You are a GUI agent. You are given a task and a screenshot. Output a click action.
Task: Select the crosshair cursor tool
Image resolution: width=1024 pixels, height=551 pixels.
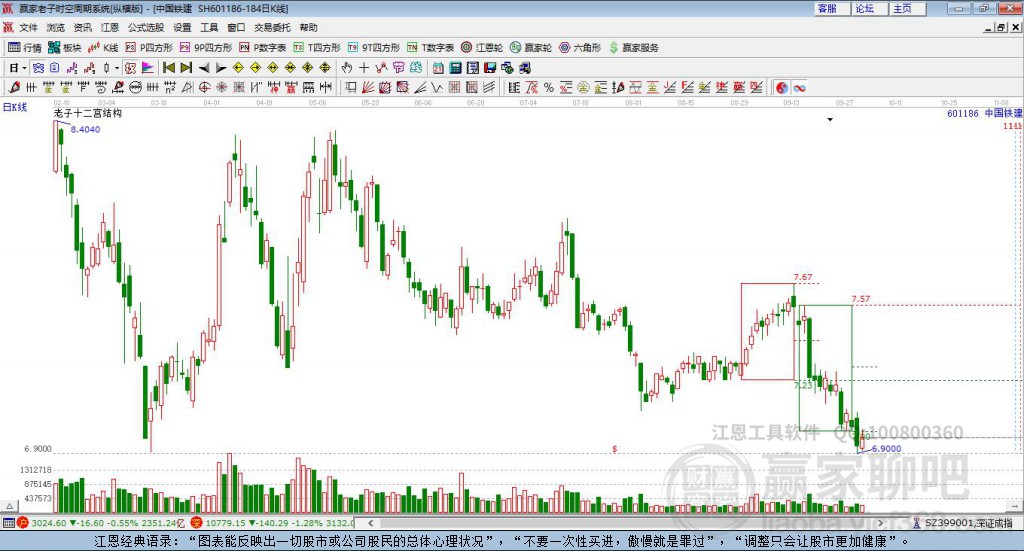click(x=364, y=68)
